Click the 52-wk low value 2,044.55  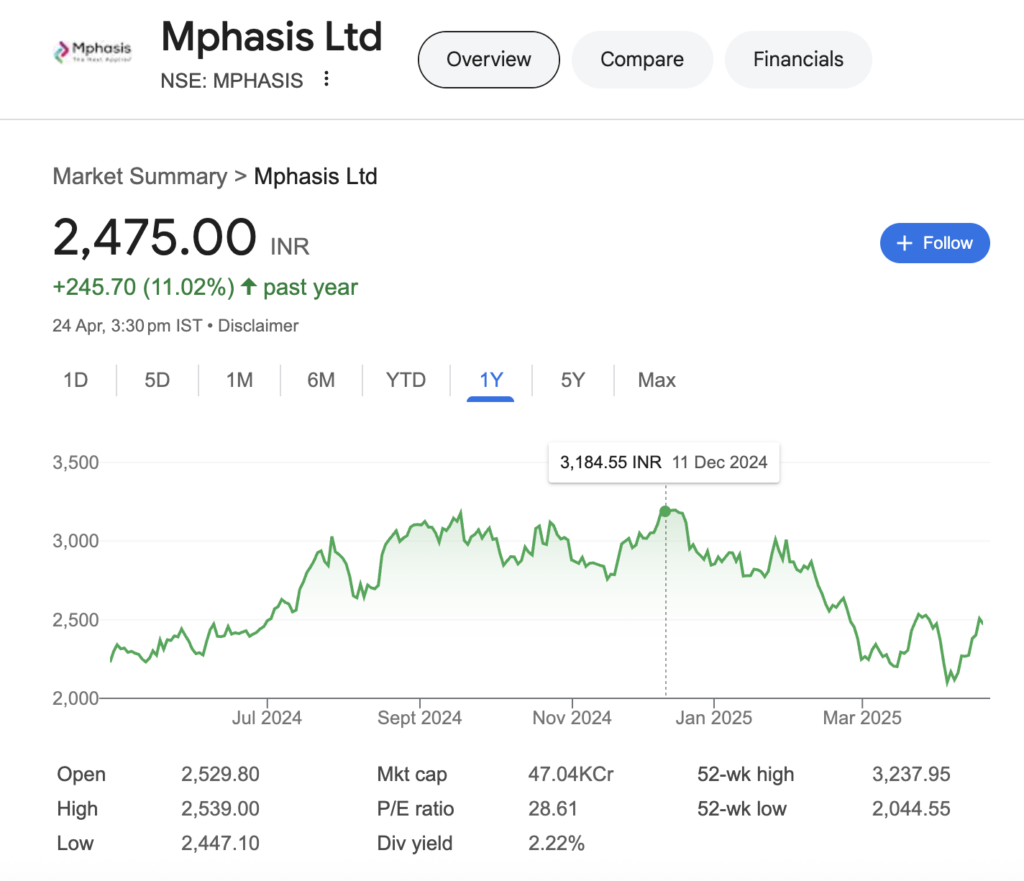click(911, 809)
